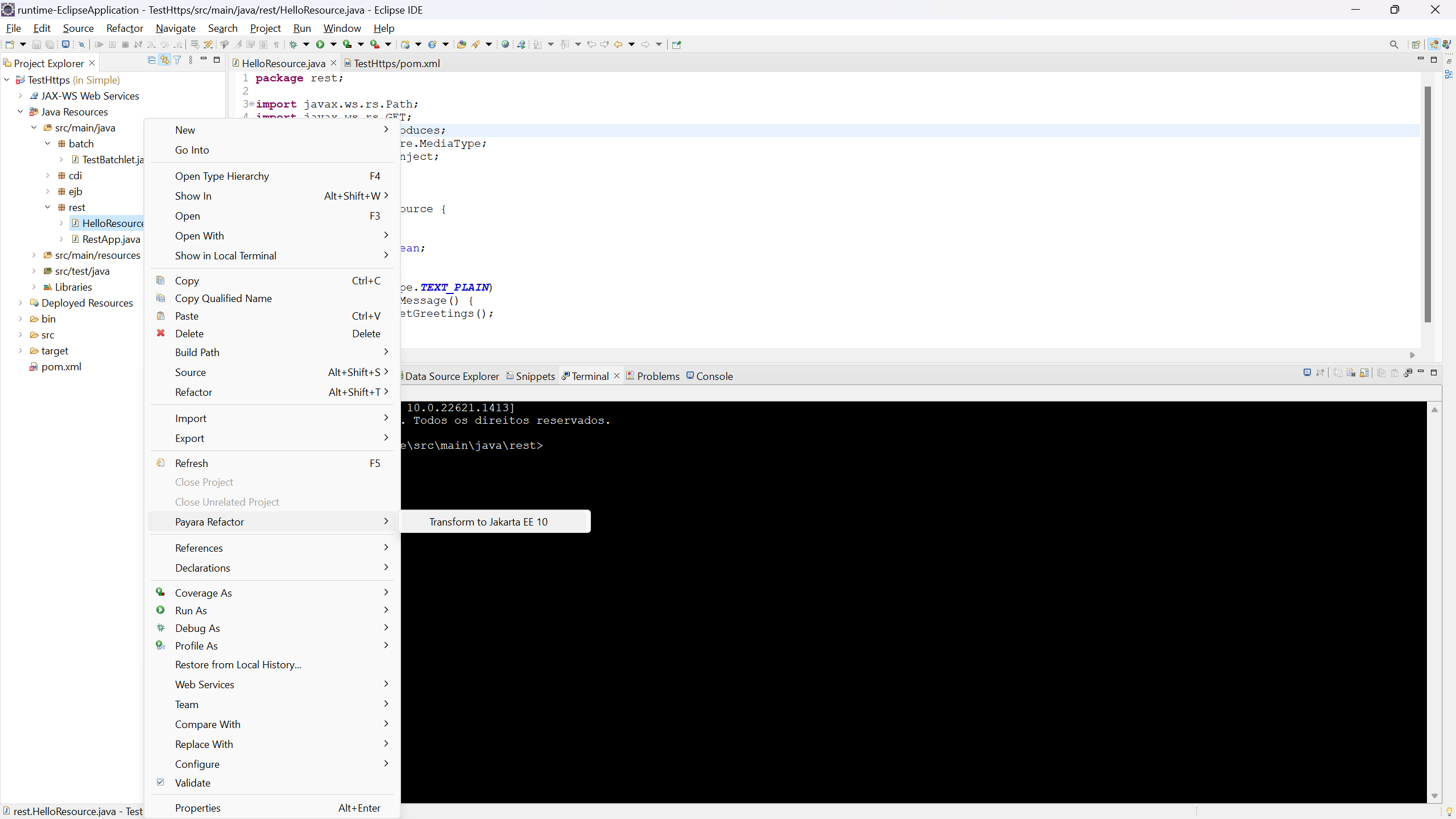Collapse the src/main/java folder
This screenshot has height=819, width=1456.
(x=34, y=127)
